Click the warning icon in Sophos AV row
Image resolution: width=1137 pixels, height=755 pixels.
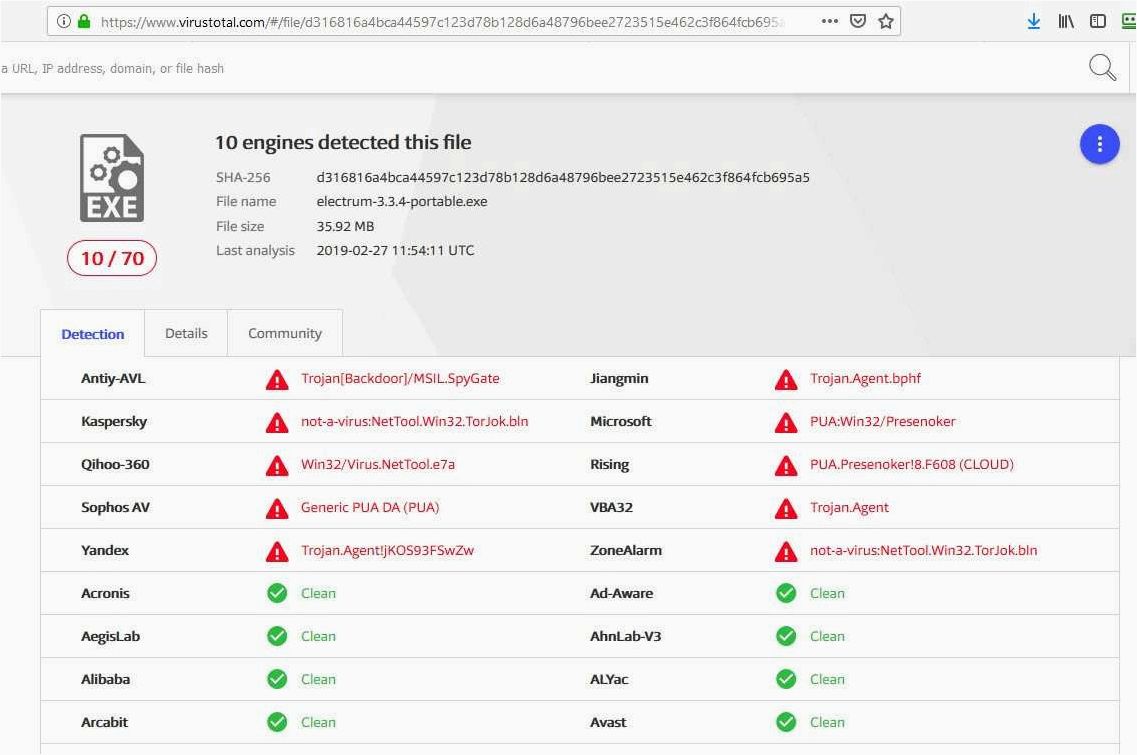[277, 508]
